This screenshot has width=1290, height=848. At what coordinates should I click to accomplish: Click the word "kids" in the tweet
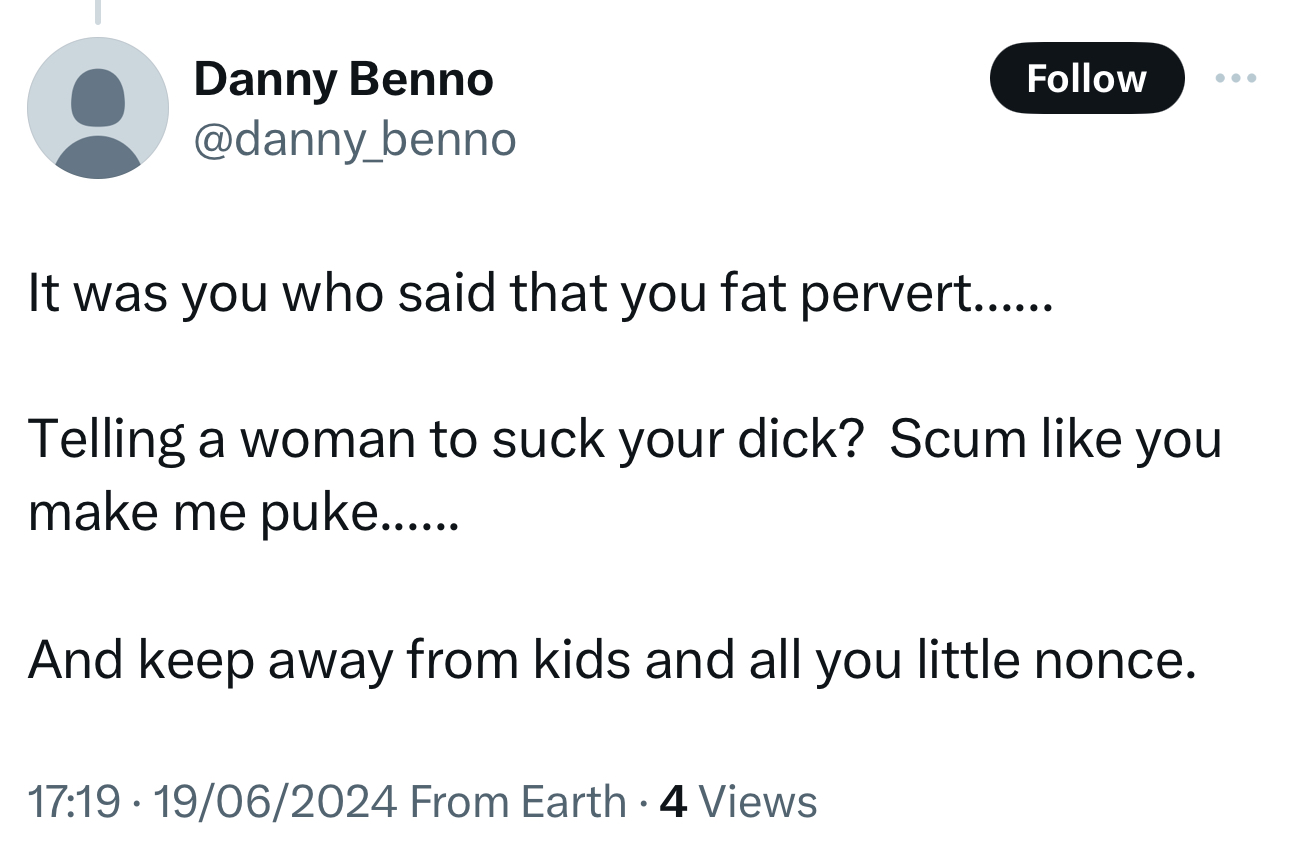pyautogui.click(x=581, y=659)
